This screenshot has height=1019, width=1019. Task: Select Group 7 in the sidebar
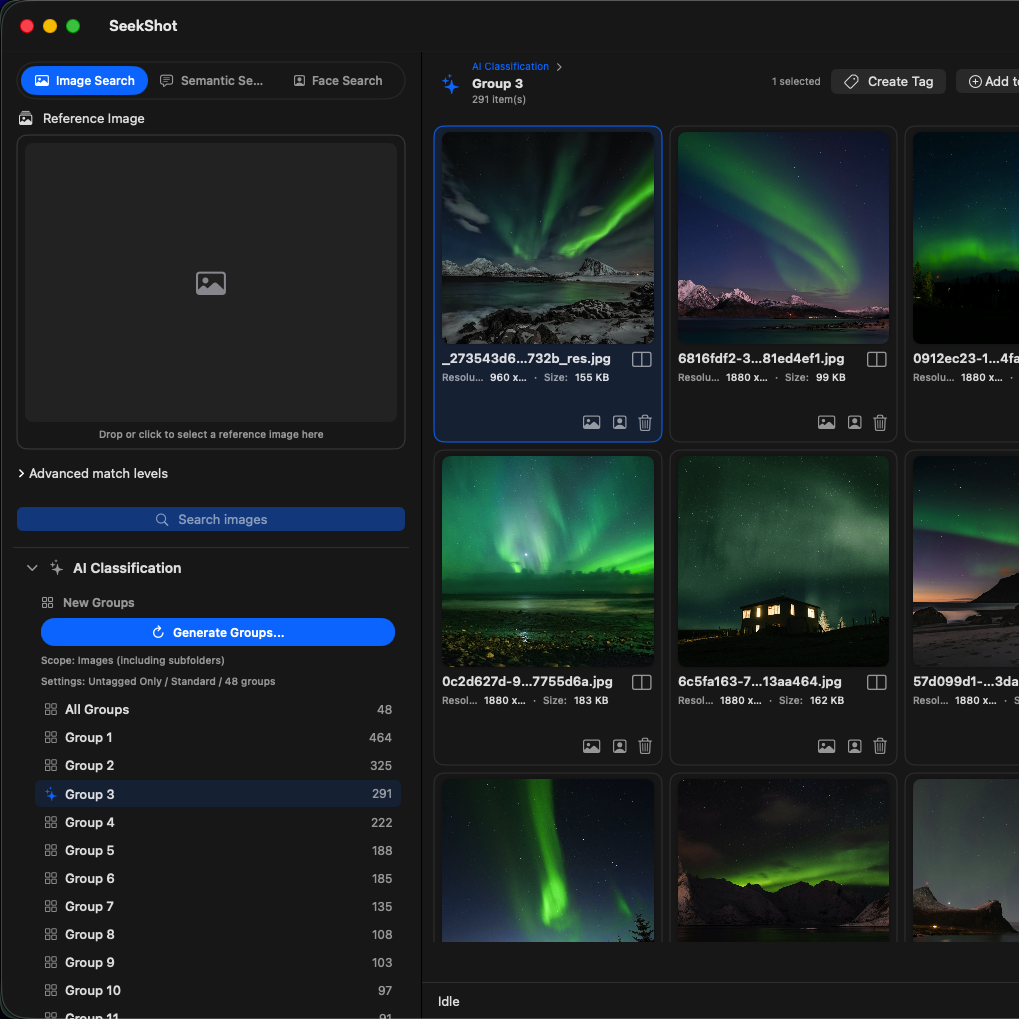point(218,907)
